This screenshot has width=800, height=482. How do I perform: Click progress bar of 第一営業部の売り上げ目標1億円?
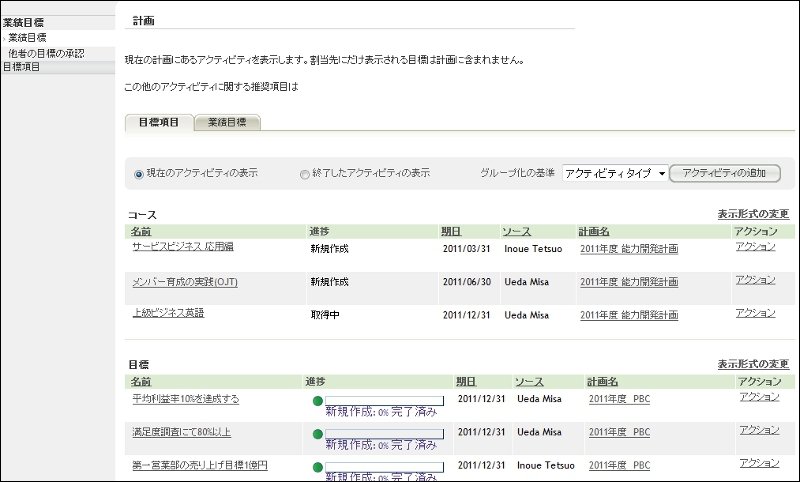pos(384,467)
